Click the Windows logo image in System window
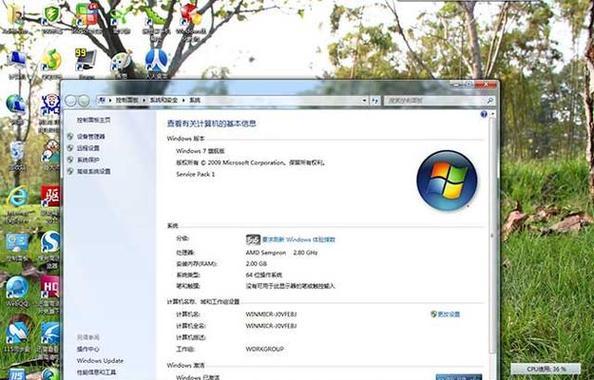 click(447, 180)
